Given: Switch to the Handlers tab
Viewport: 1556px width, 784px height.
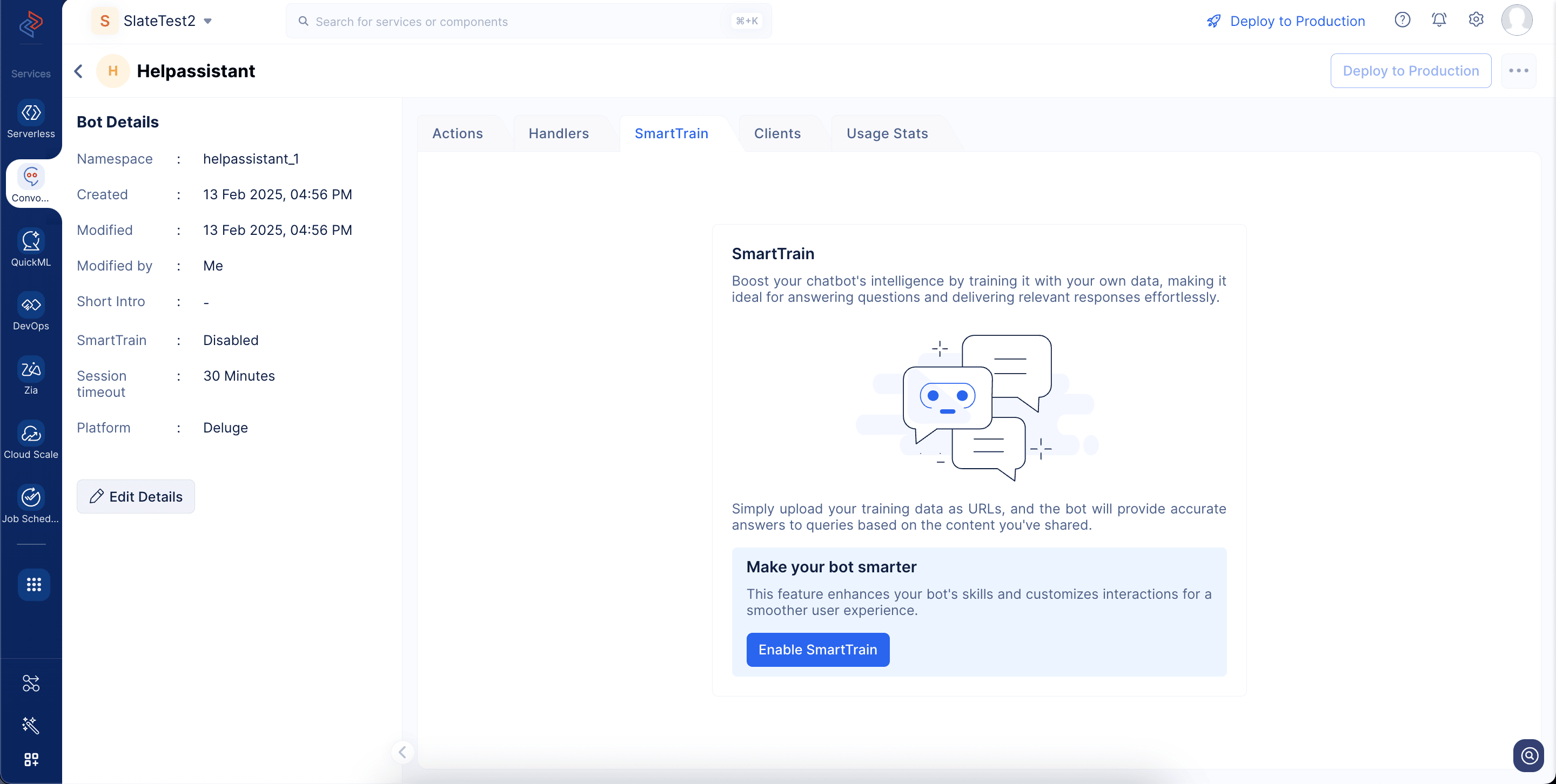Looking at the screenshot, I should click(x=558, y=133).
